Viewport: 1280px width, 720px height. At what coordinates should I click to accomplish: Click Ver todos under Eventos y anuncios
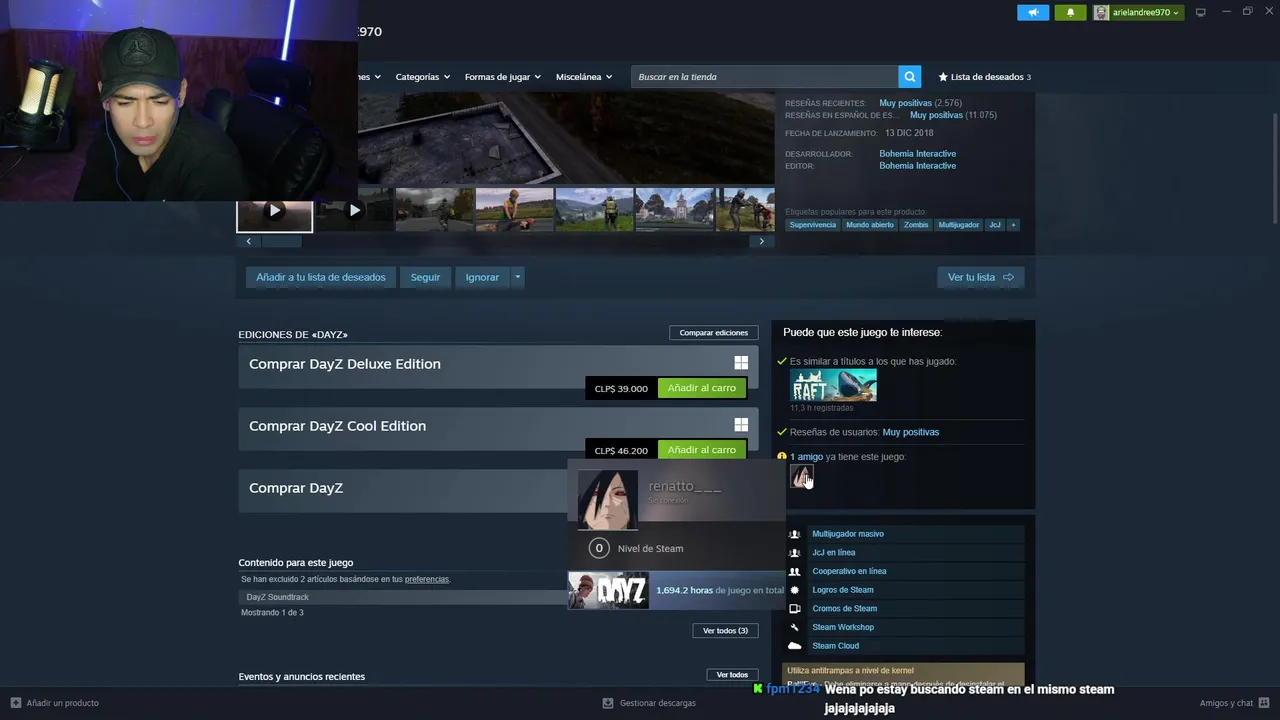[x=732, y=675]
